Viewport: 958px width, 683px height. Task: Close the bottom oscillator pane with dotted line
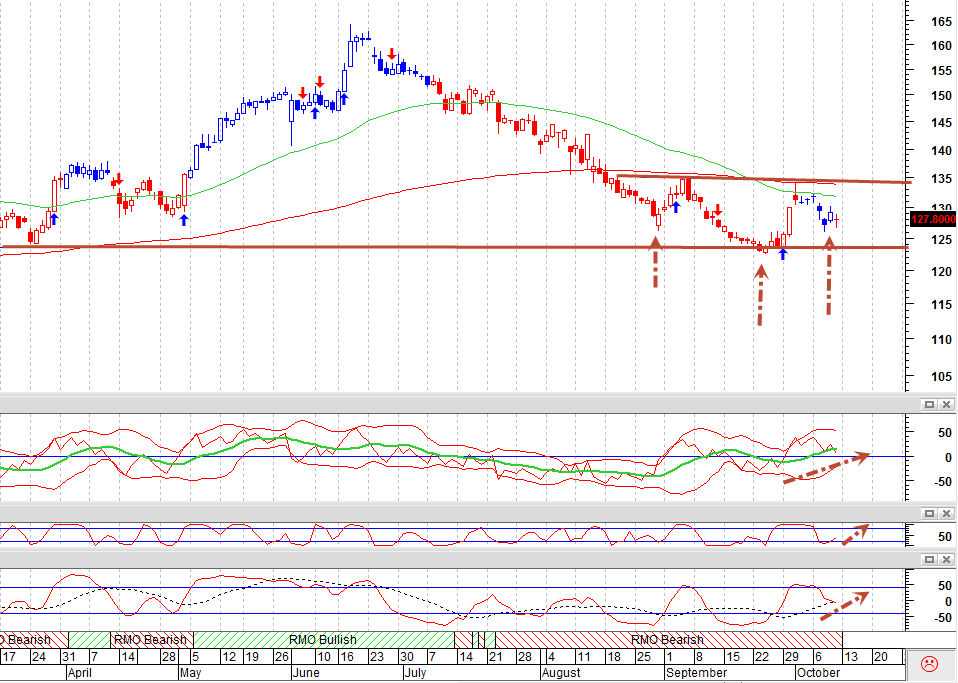tap(946, 559)
